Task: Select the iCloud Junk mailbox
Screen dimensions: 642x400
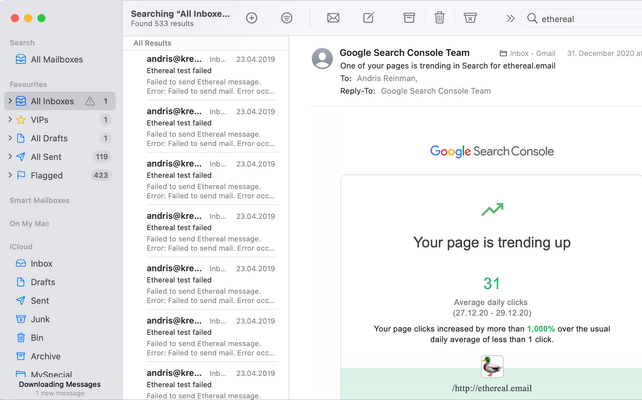Action: click(41, 319)
